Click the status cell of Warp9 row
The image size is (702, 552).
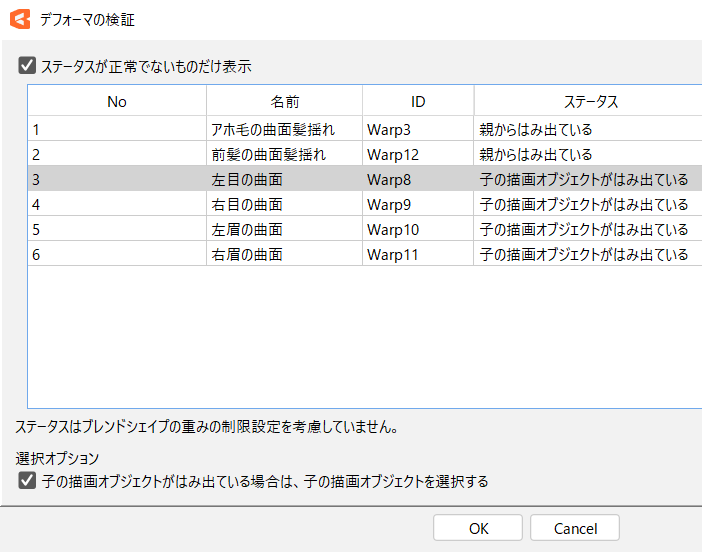pos(584,205)
